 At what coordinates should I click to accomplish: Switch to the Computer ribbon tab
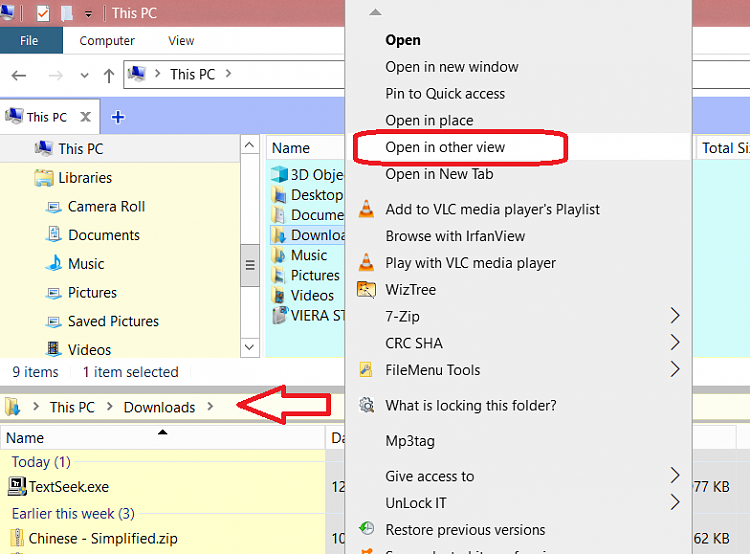pos(107,41)
